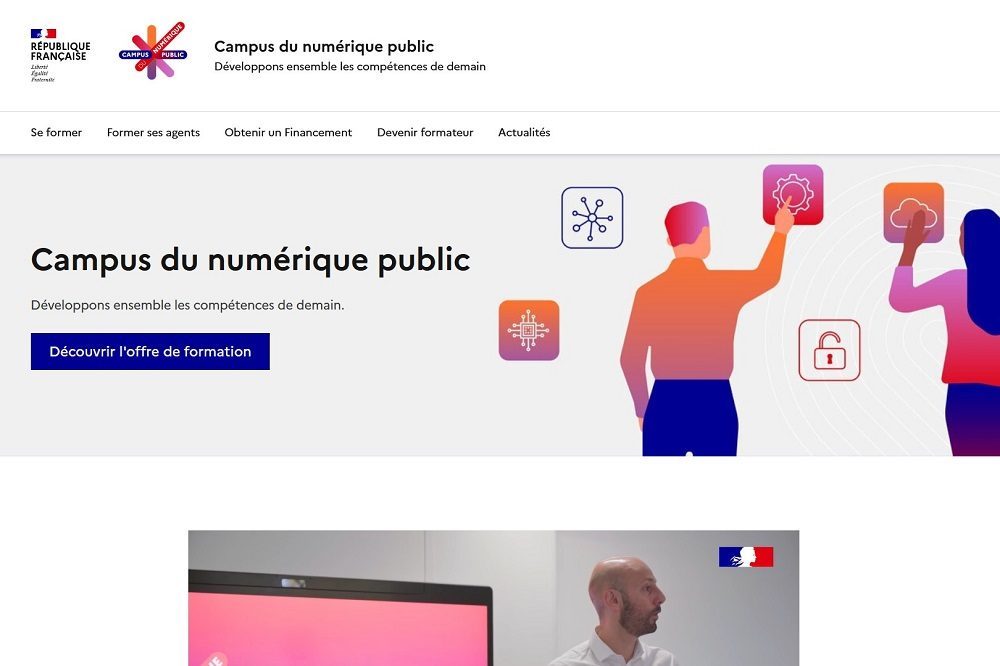Click Découvrir l'offre de formation button
The width and height of the screenshot is (1000, 666).
point(151,352)
